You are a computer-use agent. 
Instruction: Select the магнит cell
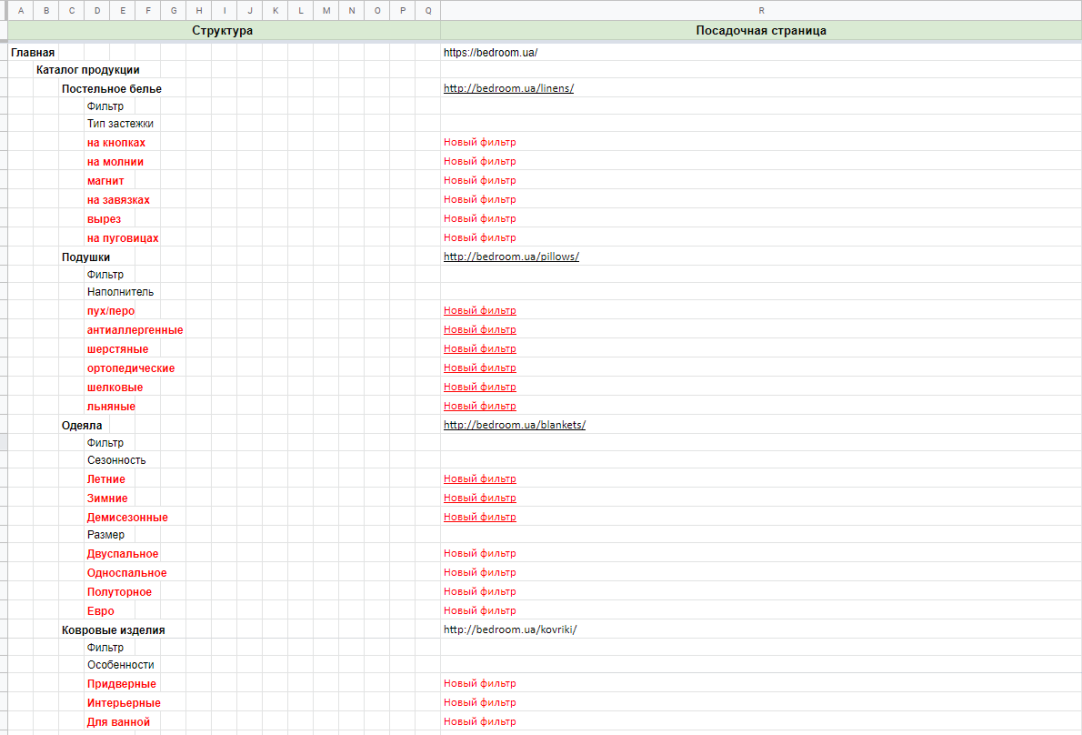point(106,181)
